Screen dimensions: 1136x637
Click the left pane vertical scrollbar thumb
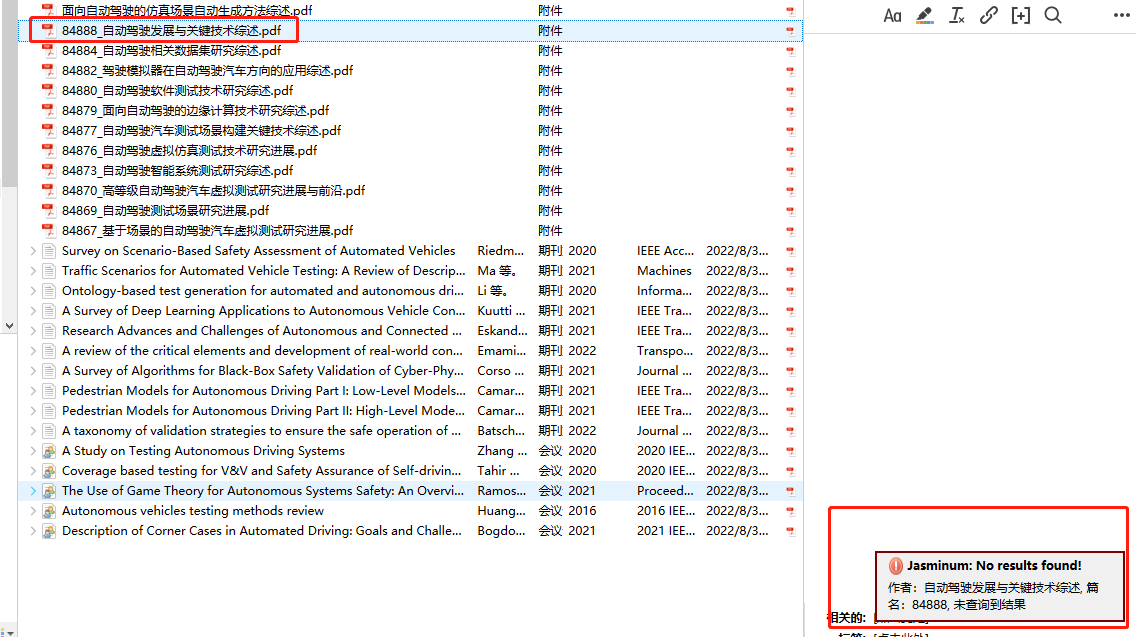[x=9, y=94]
